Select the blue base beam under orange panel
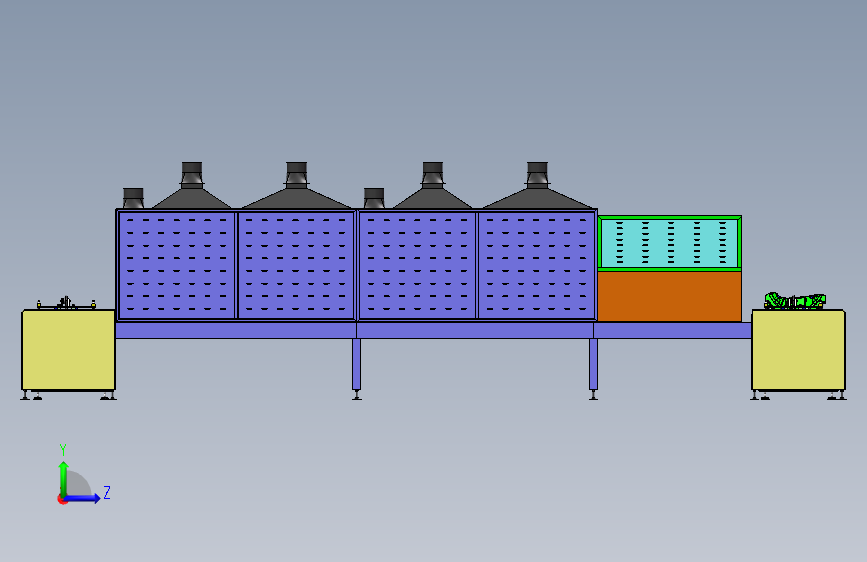Screen dimensions: 867x562 pyautogui.click(x=672, y=330)
